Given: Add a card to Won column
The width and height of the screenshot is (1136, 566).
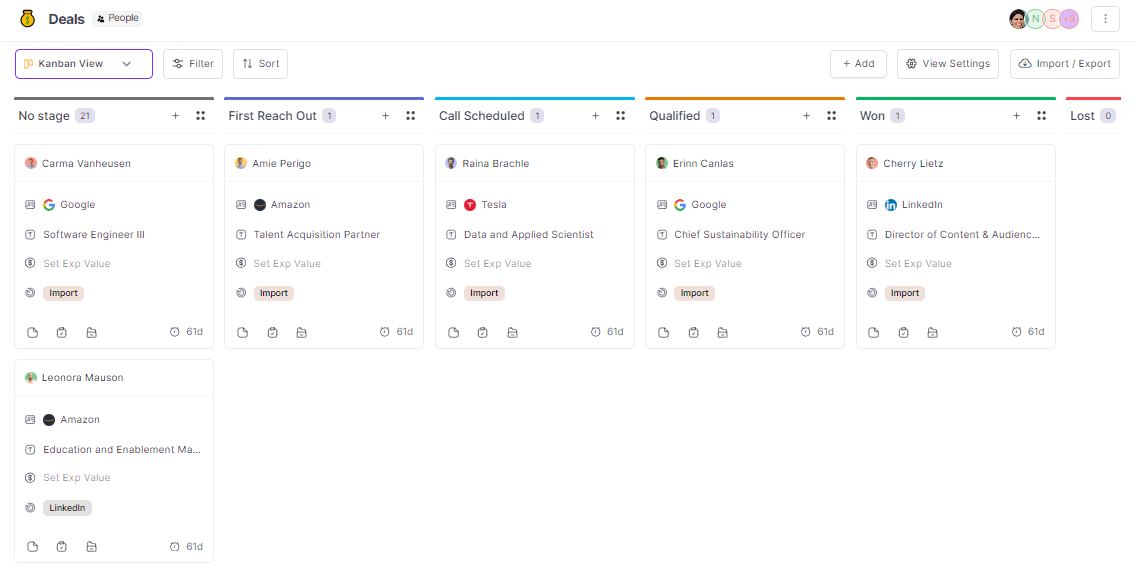Looking at the screenshot, I should pyautogui.click(x=1016, y=116).
